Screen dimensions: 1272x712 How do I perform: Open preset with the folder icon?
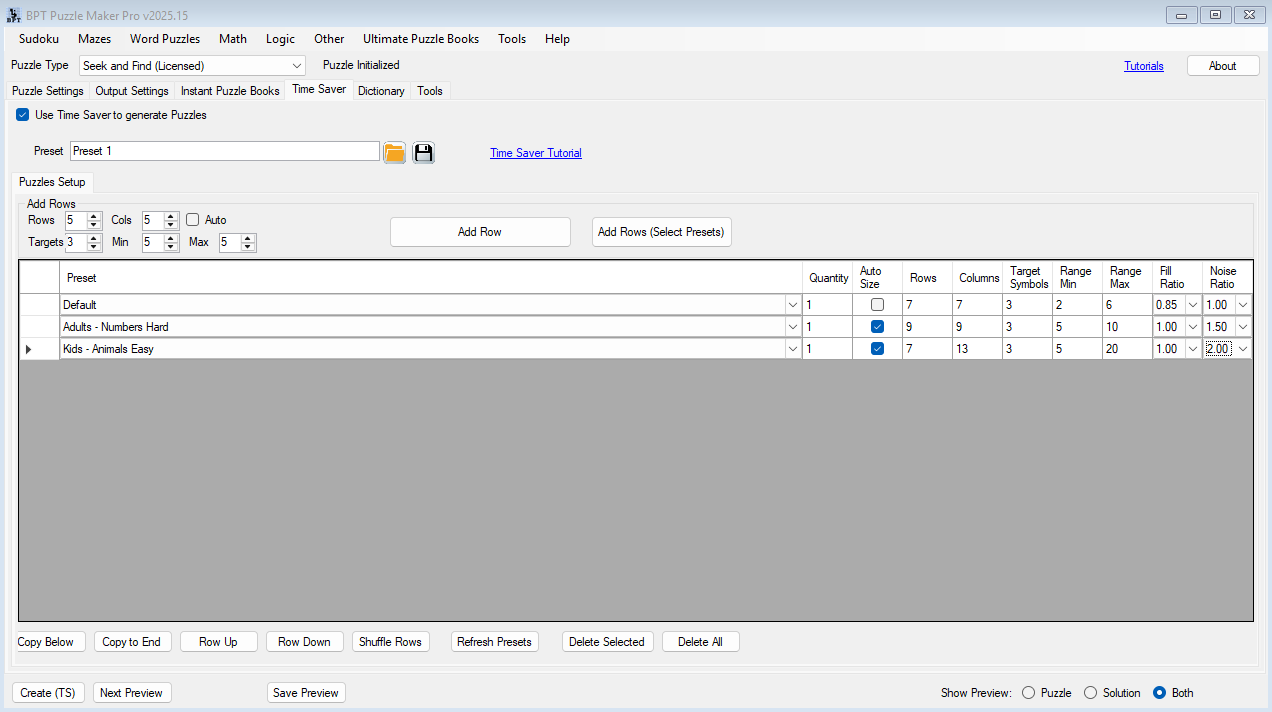click(x=394, y=152)
